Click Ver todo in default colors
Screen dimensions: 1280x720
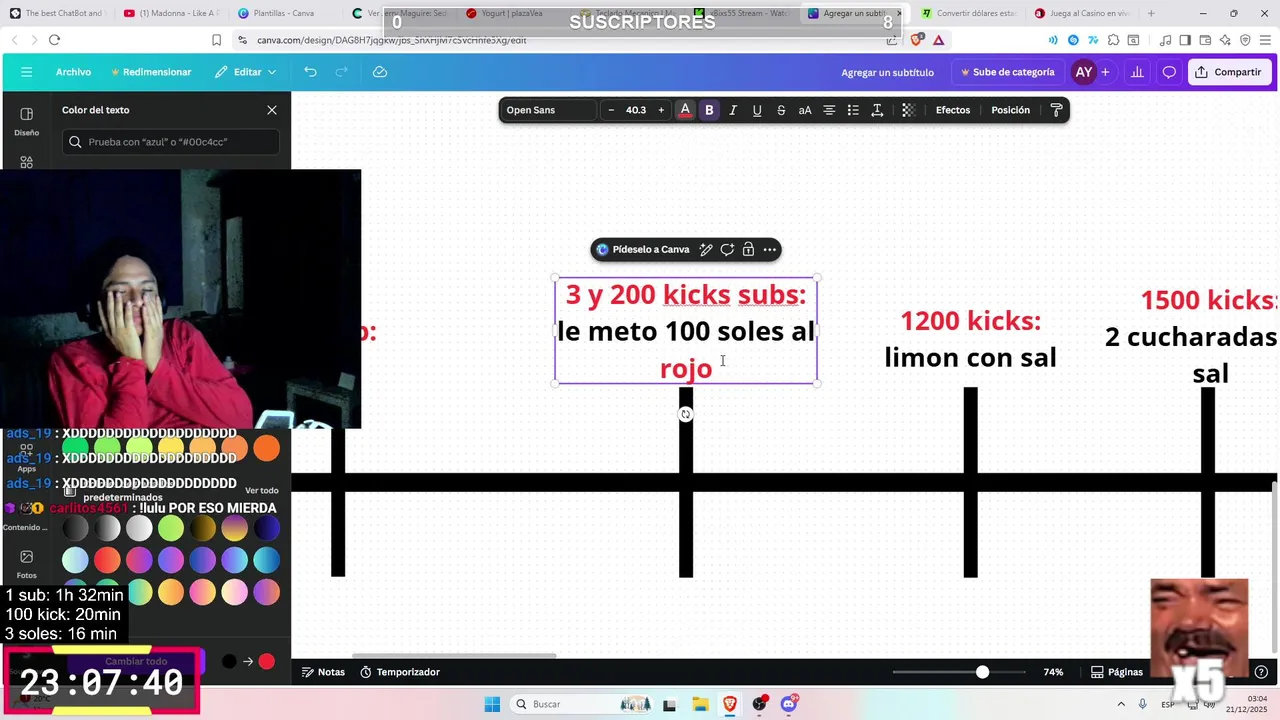click(x=262, y=491)
